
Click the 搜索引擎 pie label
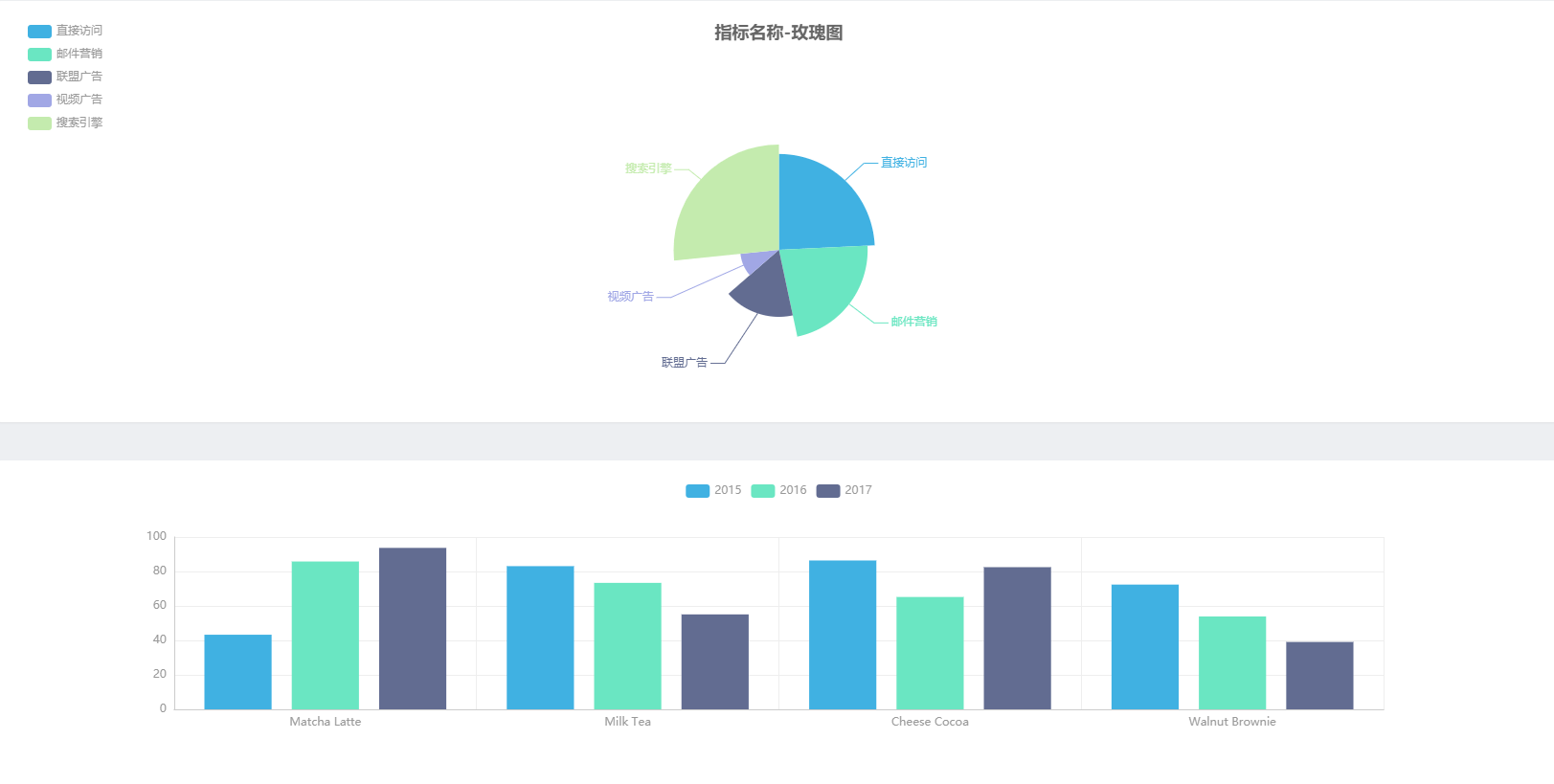pos(648,168)
